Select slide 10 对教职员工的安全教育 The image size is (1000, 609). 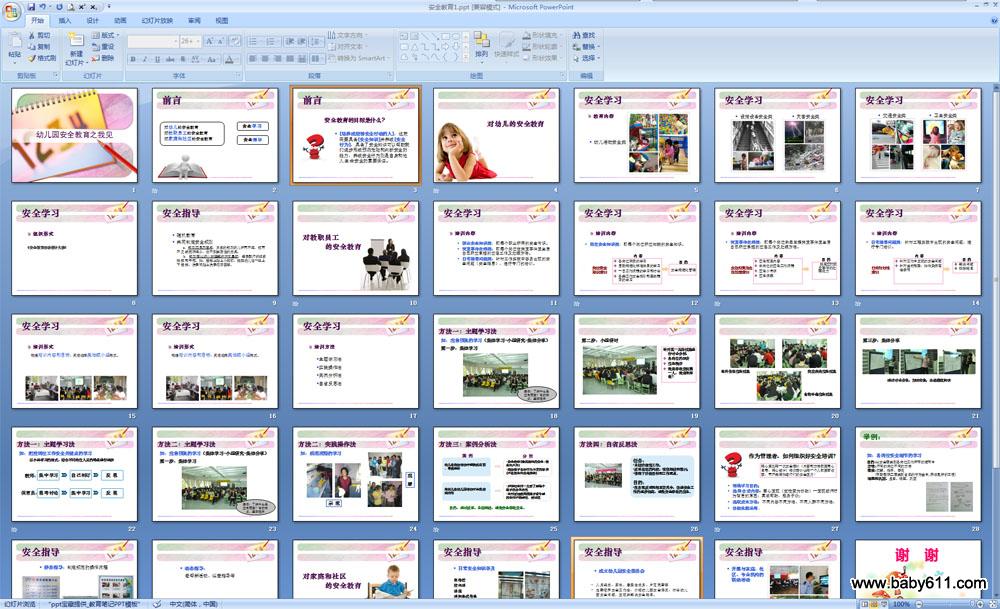pos(356,248)
